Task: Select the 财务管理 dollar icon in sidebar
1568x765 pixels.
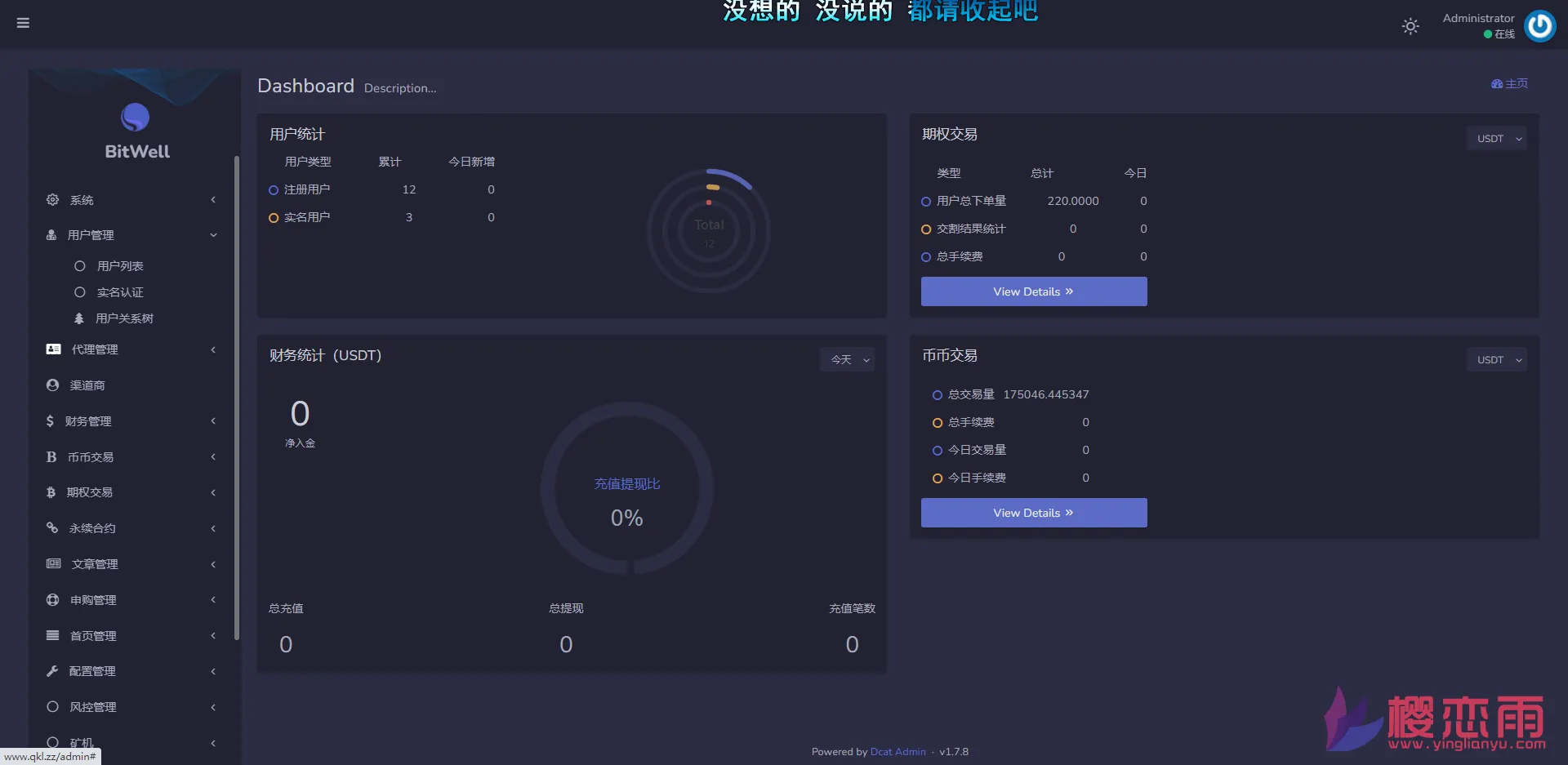Action: point(51,421)
